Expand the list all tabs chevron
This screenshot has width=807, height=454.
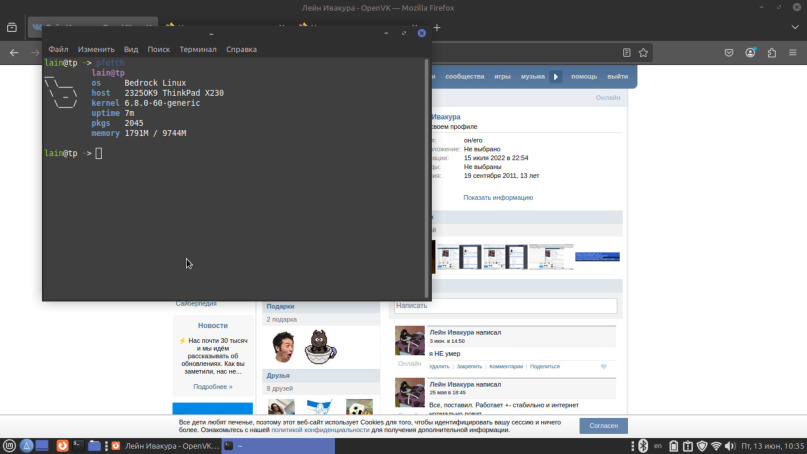coord(795,27)
